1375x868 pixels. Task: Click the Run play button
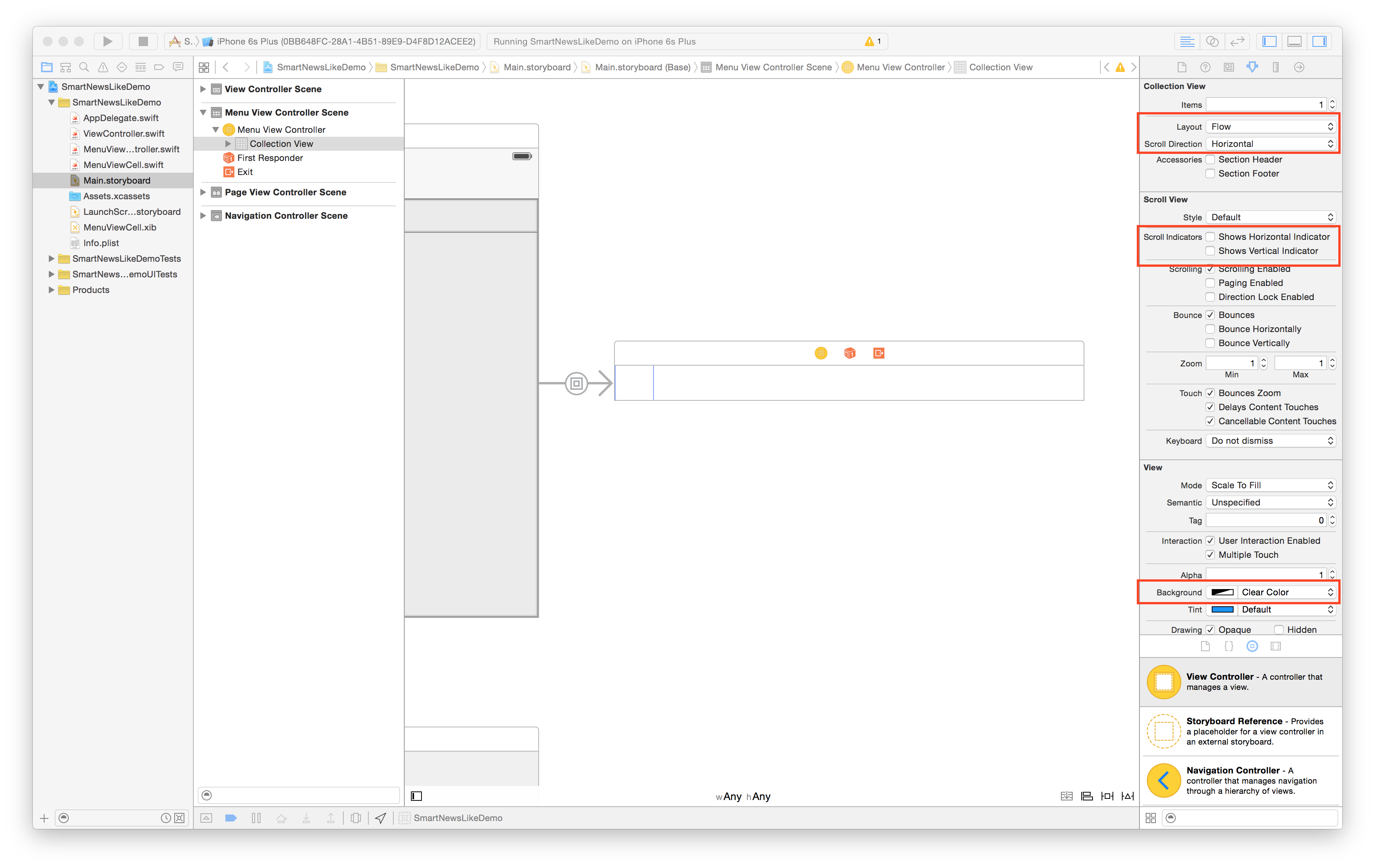point(107,41)
